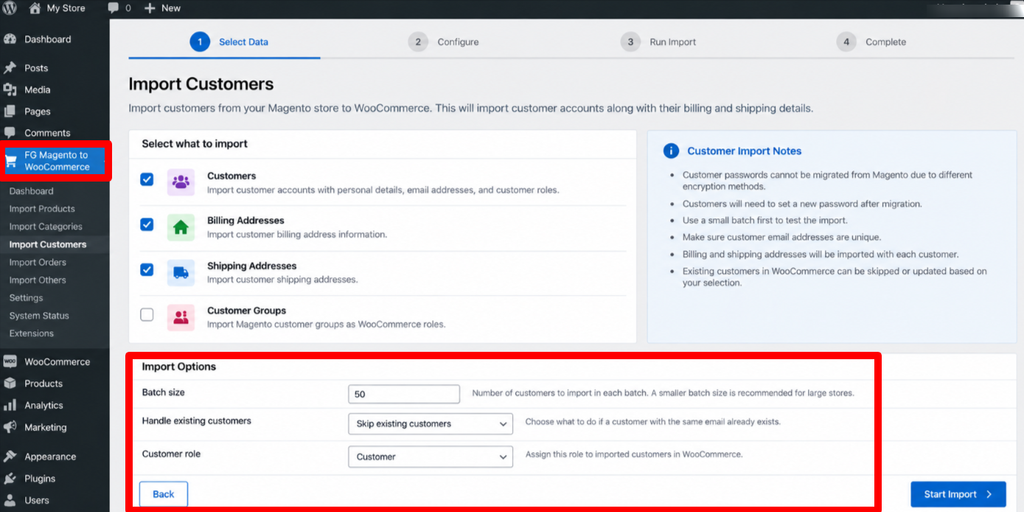
Task: Open Import Others submenu item
Action: click(x=38, y=280)
